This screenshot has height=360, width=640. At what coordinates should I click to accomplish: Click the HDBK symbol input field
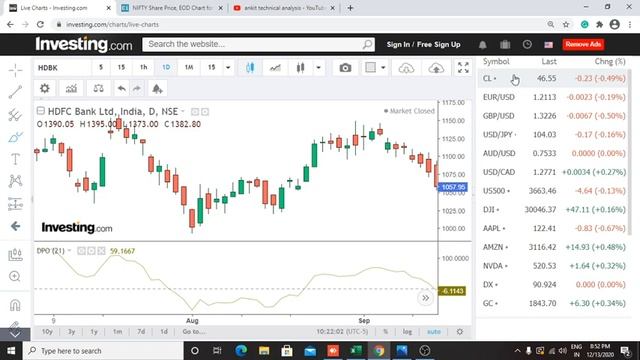[62, 68]
